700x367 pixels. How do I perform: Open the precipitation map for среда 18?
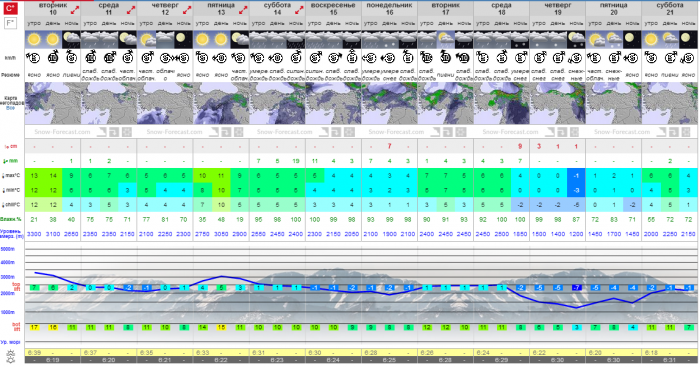click(x=501, y=103)
